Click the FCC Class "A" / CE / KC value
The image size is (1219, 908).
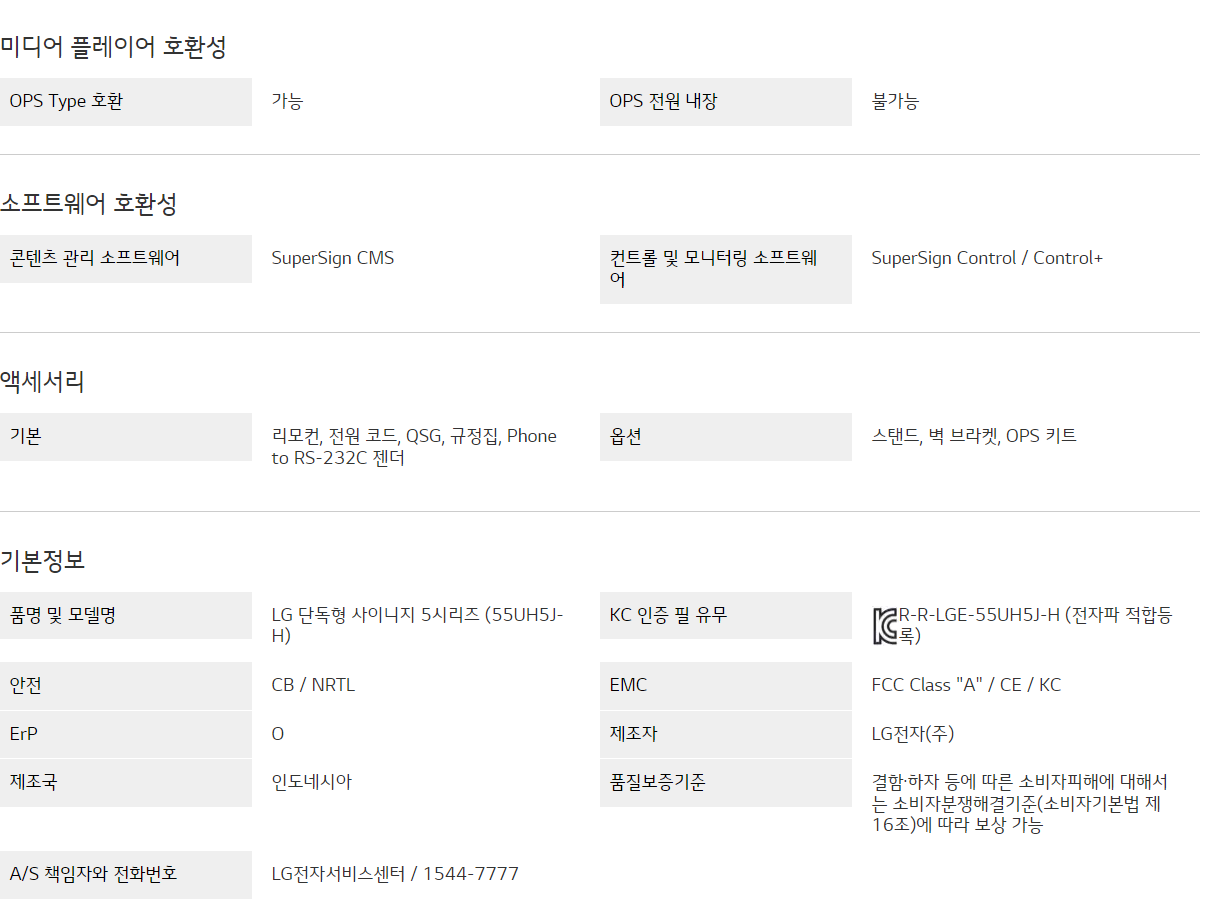[966, 685]
